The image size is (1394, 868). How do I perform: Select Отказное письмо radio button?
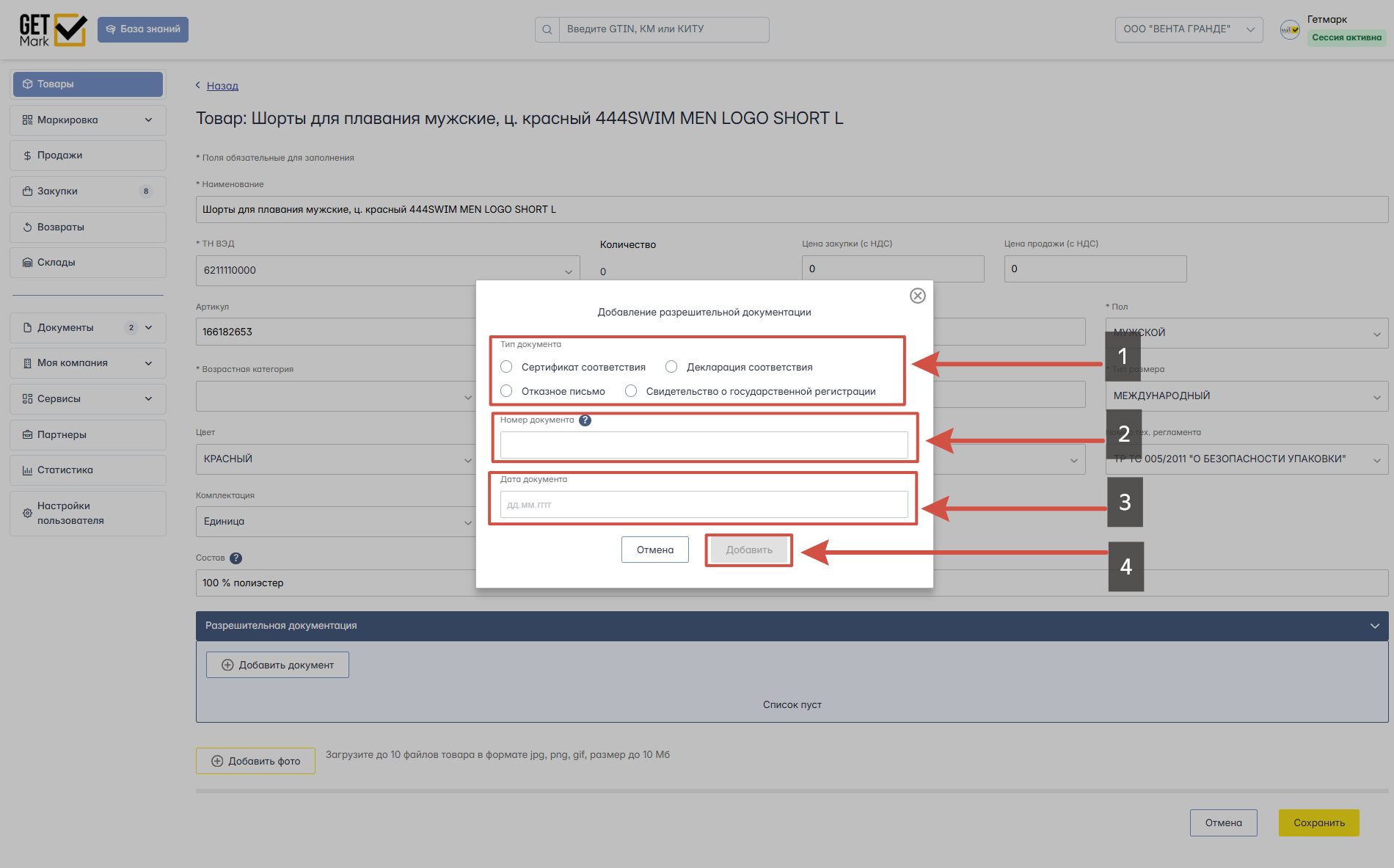coord(506,391)
